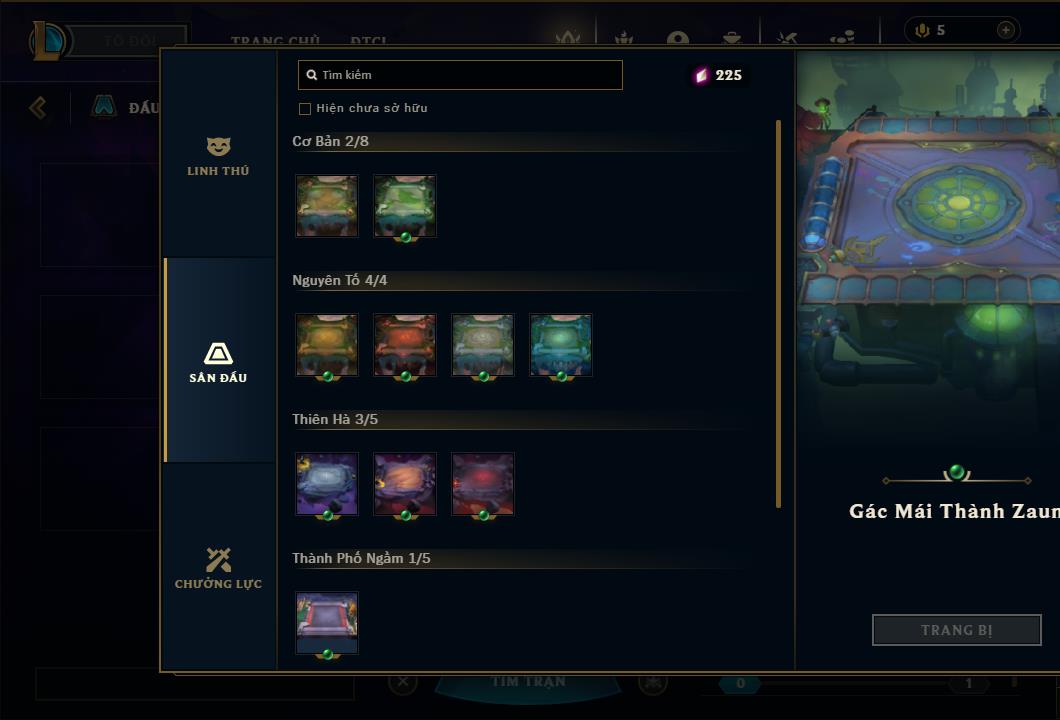Screen dimensions: 1060x720
Task: Choose the red Nguyên Tố arena
Action: coord(405,345)
